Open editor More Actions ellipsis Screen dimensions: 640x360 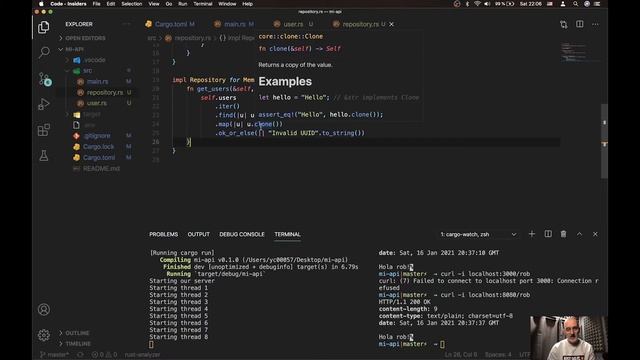596,24
